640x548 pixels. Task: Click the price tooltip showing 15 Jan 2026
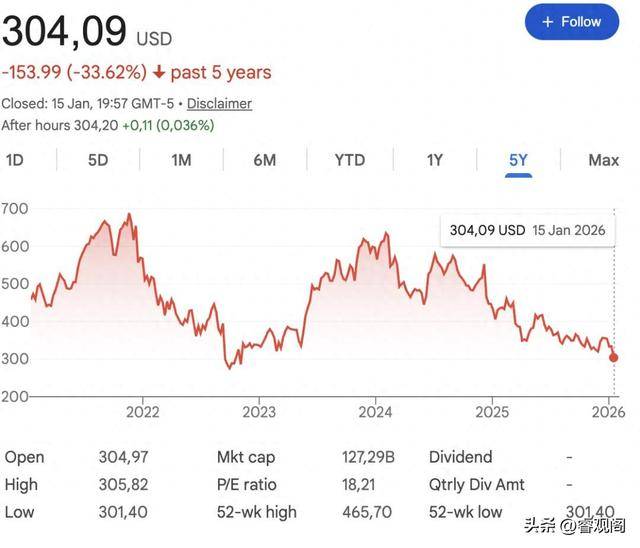pos(527,230)
